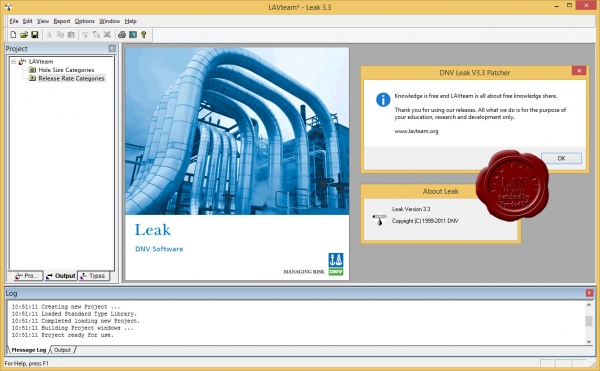This screenshot has height=371, width=600.
Task: Switch to the Output tab in Project panel
Action: pyautogui.click(x=60, y=276)
